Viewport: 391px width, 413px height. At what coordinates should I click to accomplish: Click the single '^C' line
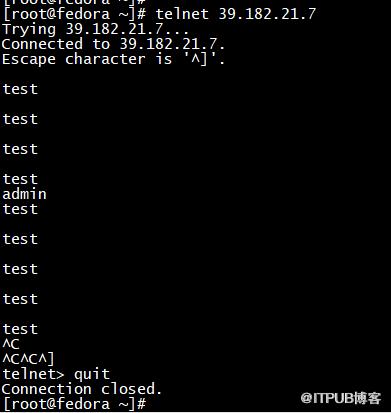11,344
